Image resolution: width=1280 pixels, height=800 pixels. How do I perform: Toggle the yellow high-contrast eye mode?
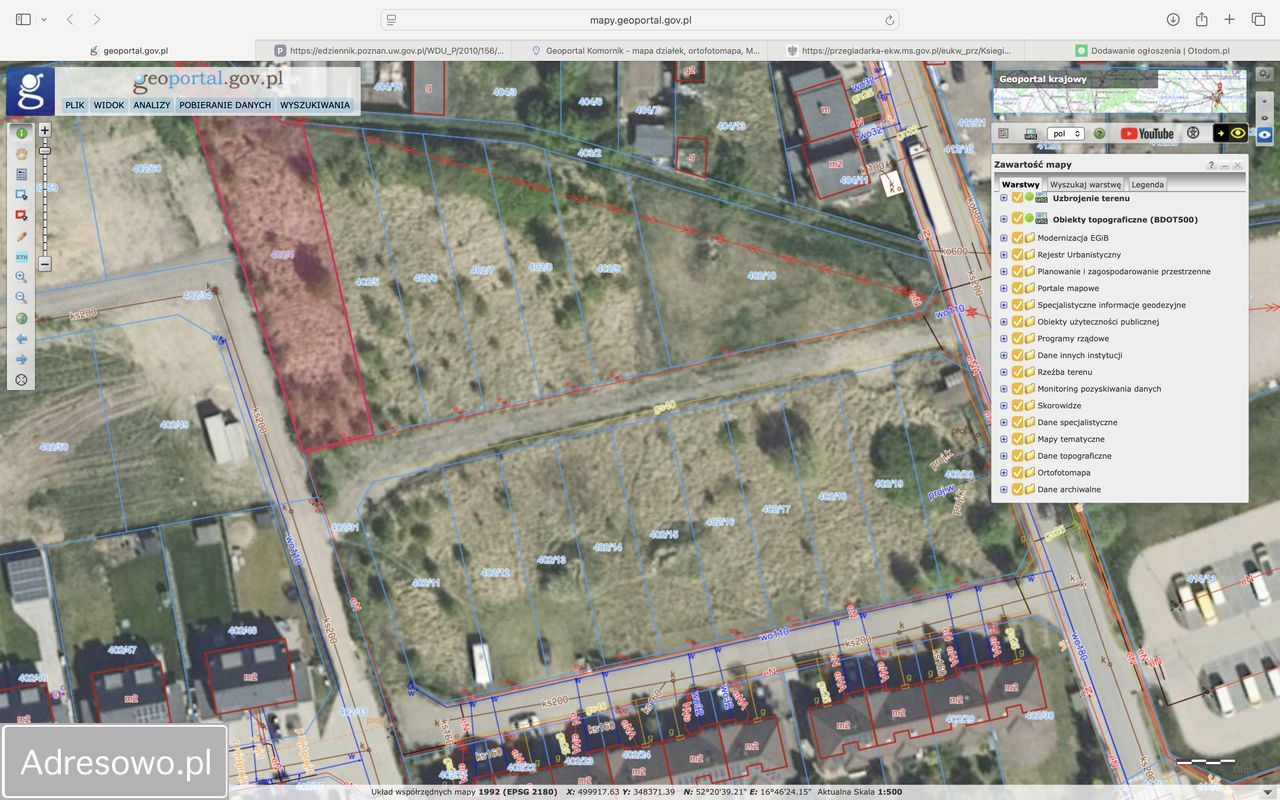[1230, 133]
